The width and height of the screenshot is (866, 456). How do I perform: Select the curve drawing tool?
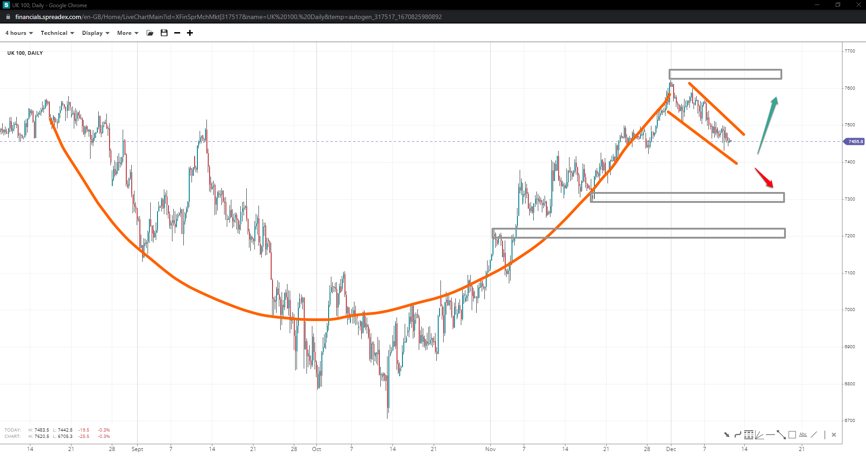pyautogui.click(x=738, y=435)
